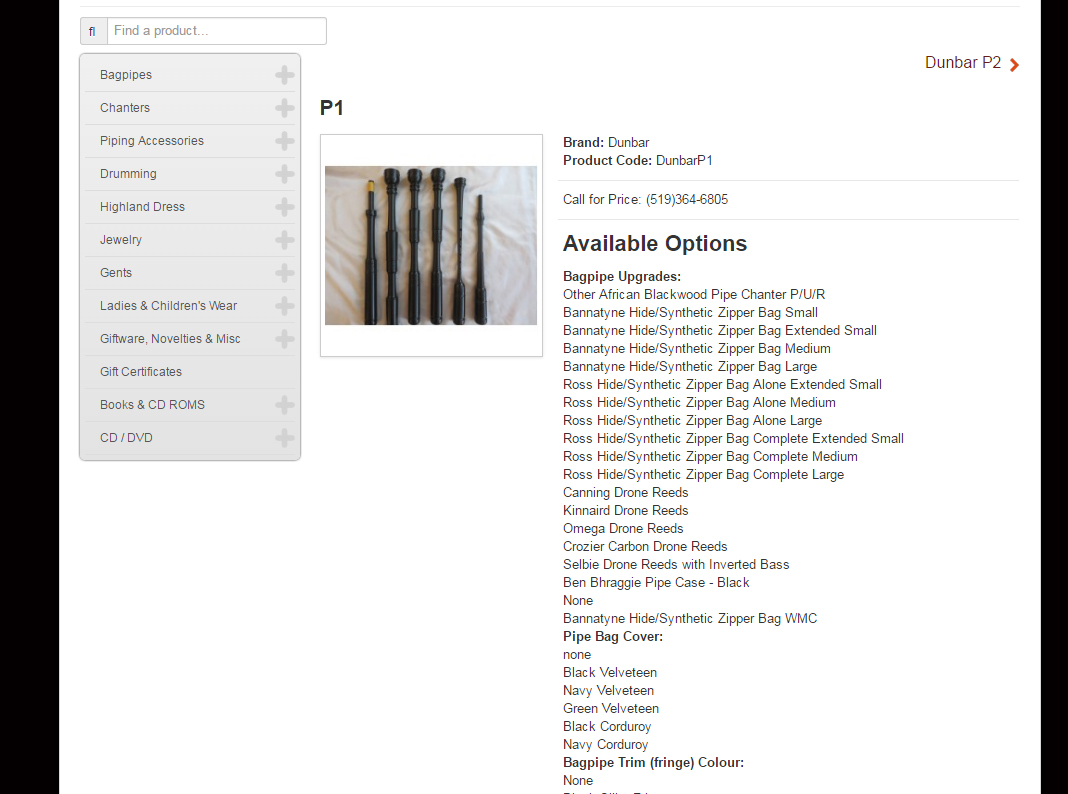Open the Drumming menu category

click(x=128, y=174)
